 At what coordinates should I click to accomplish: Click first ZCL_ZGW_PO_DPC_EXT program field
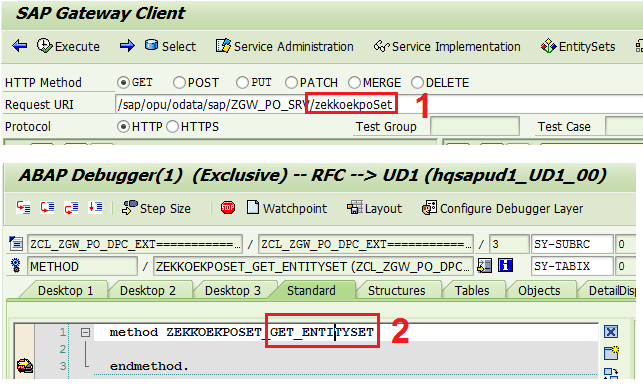coord(135,244)
